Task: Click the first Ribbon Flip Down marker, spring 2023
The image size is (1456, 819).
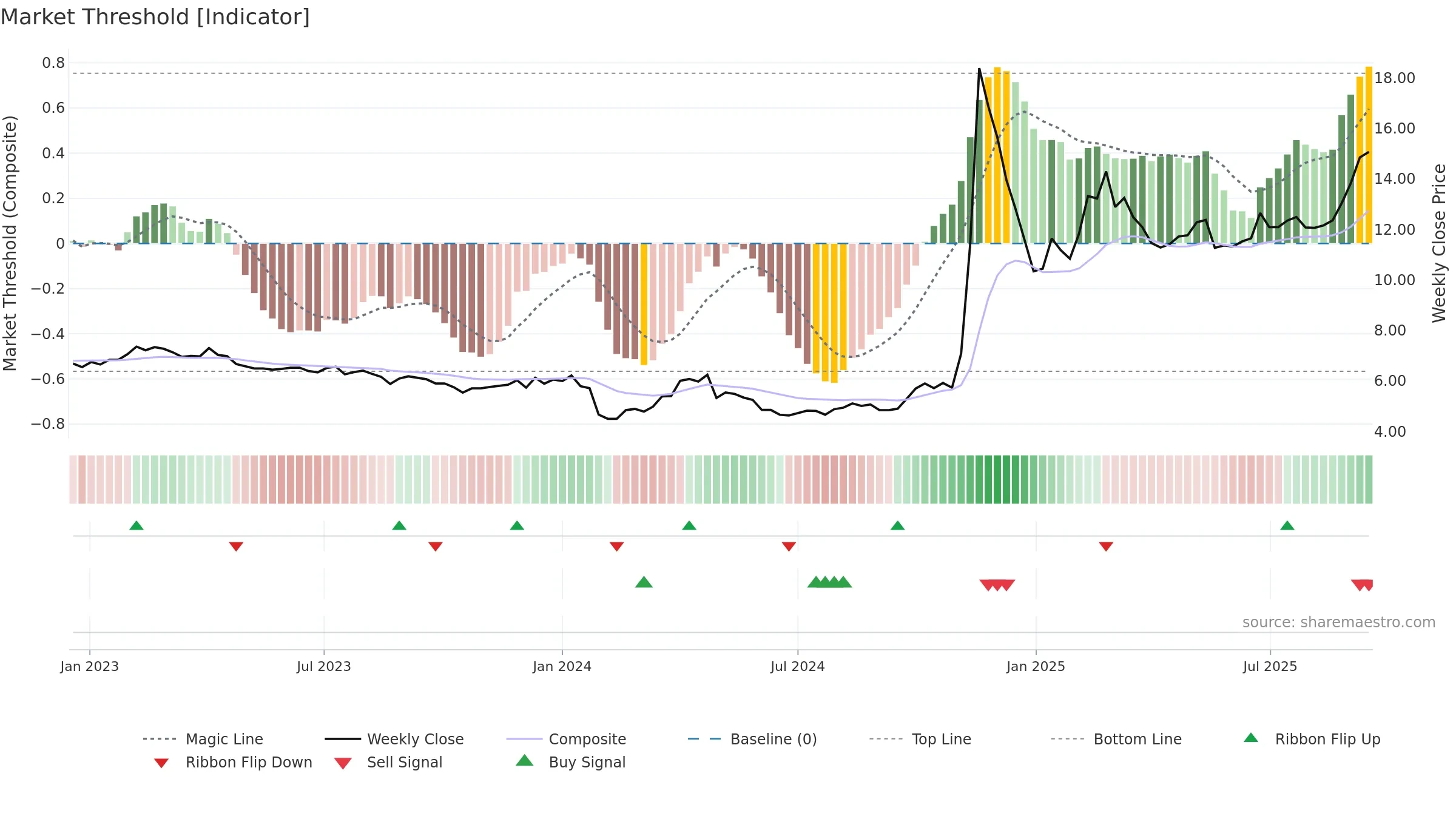Action: click(x=236, y=546)
